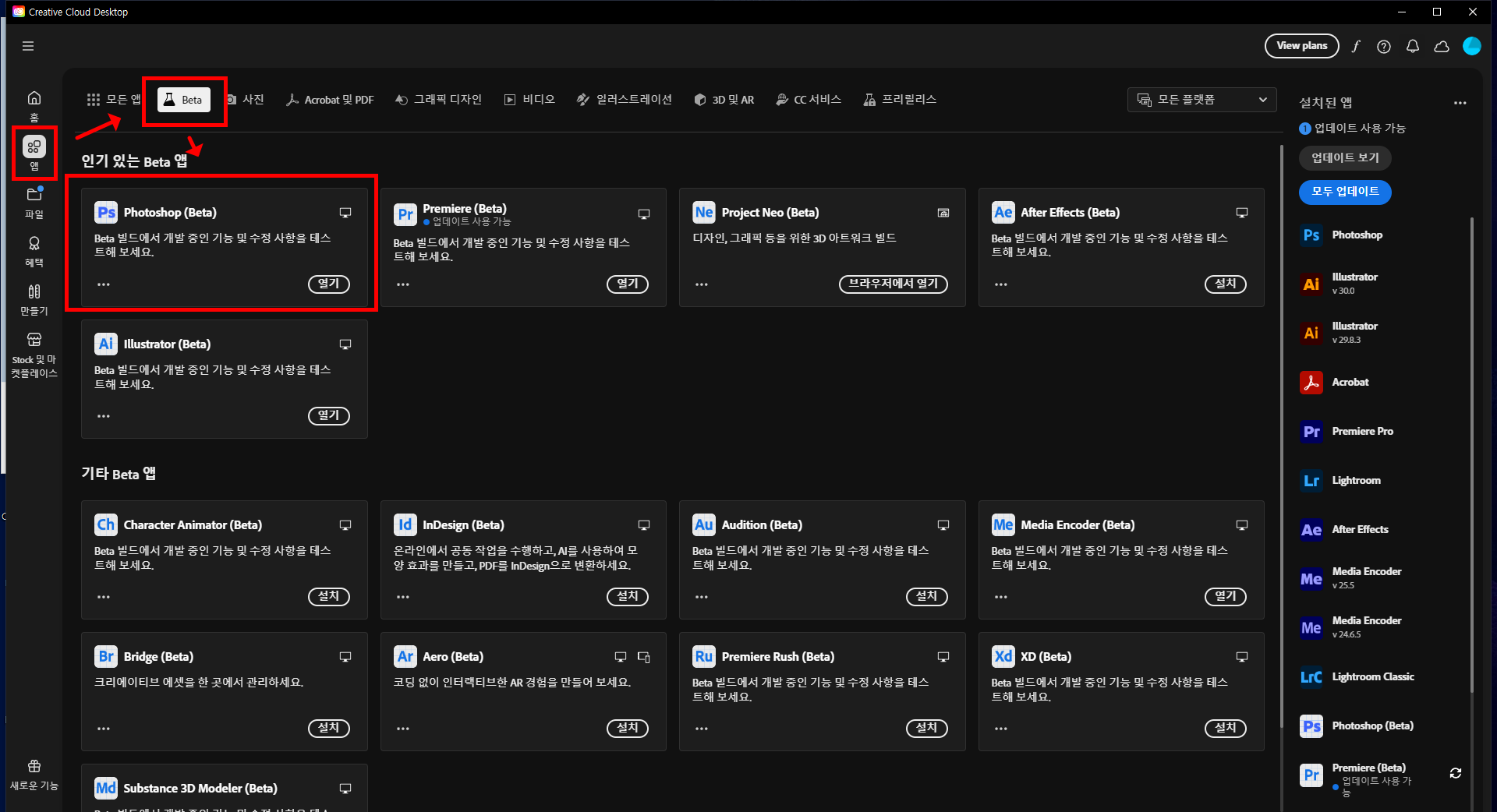Click the After Effects (Beta) card icon
The image size is (1497, 812).
pos(1003,213)
